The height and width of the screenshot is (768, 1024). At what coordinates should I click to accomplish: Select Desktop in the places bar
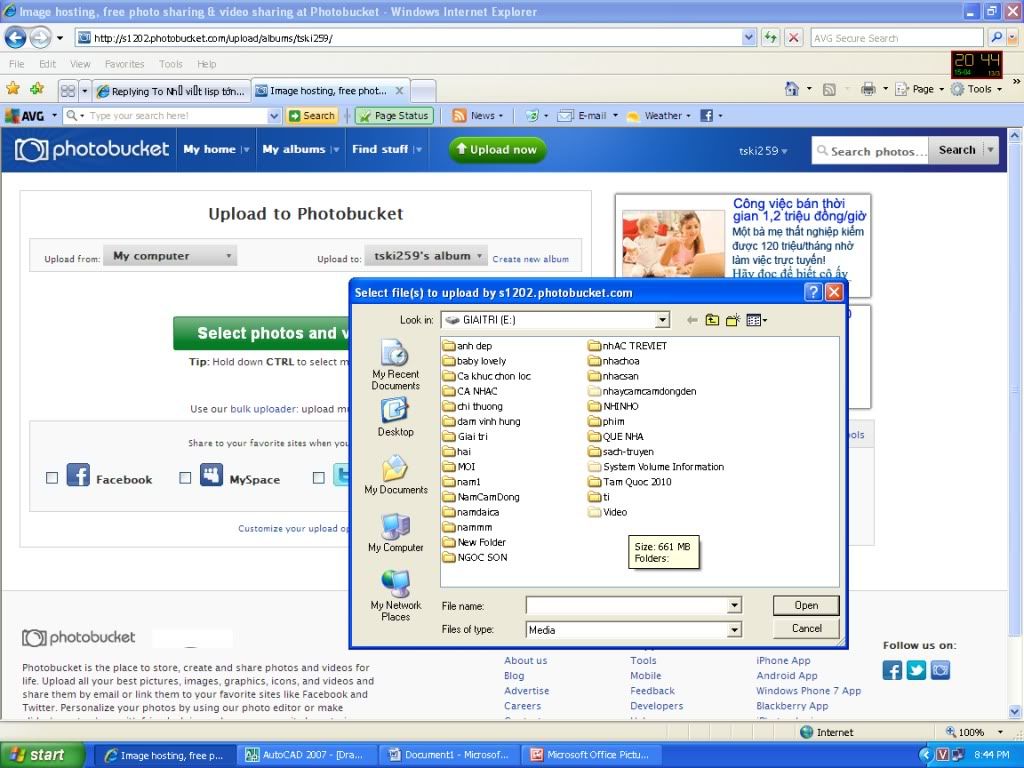395,417
